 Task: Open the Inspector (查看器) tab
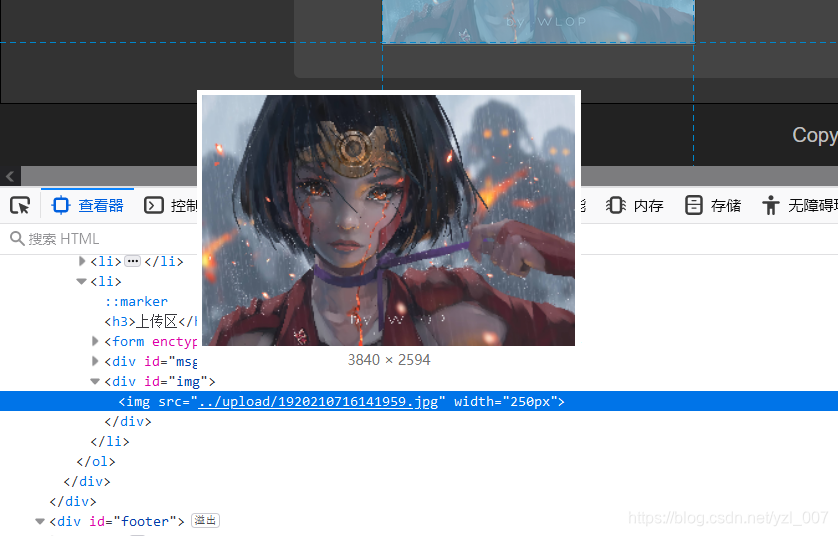point(88,206)
